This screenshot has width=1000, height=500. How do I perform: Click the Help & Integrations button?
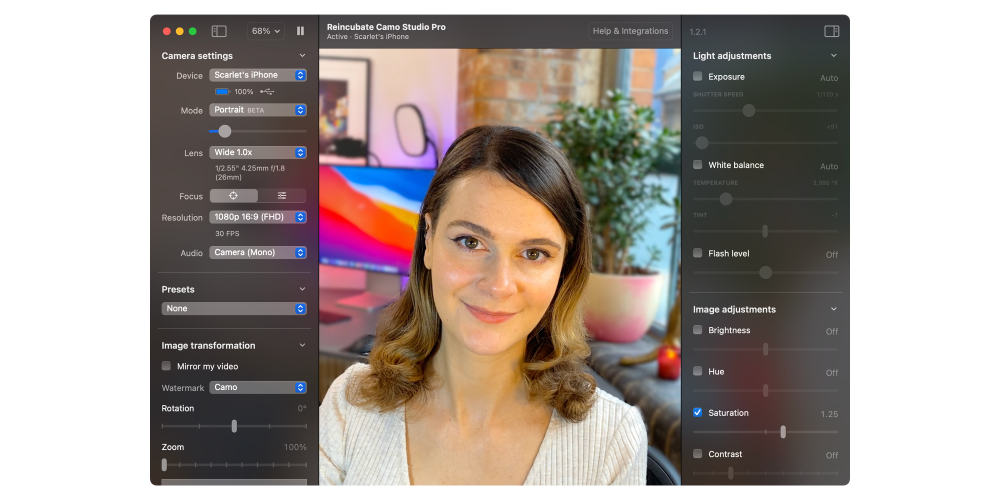[x=630, y=31]
